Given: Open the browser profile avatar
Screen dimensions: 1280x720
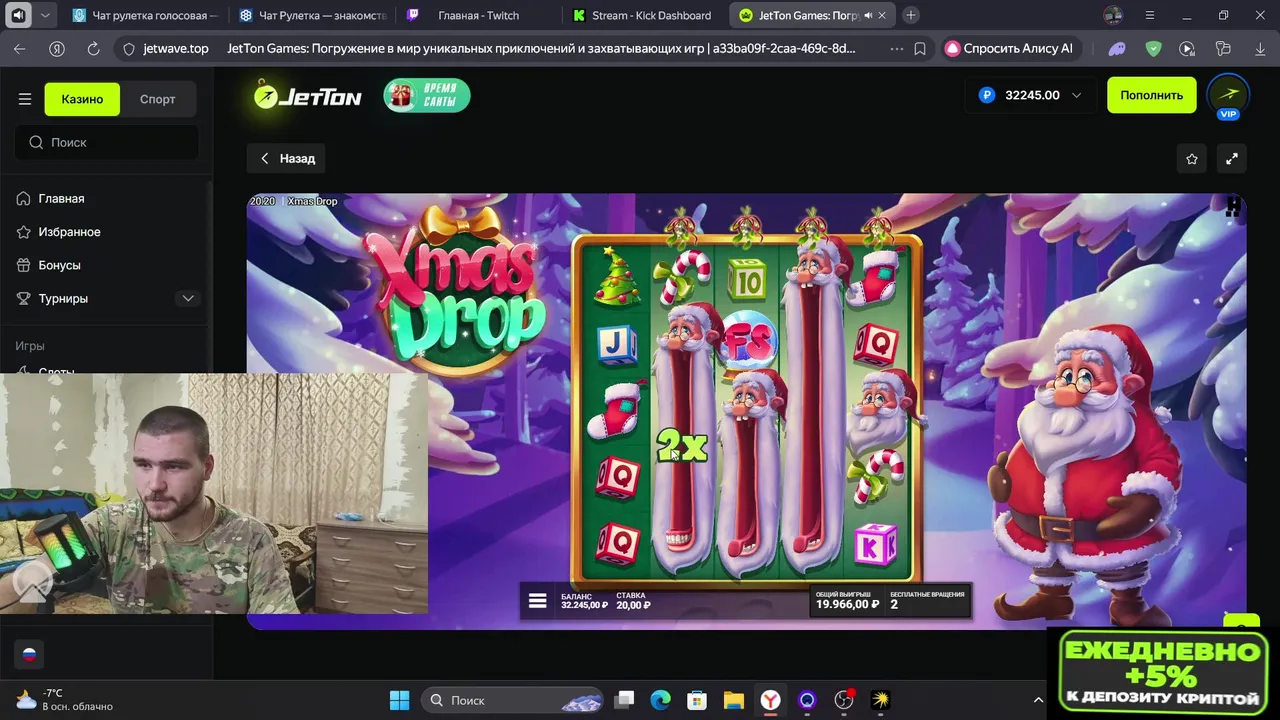Looking at the screenshot, I should 1113,15.
